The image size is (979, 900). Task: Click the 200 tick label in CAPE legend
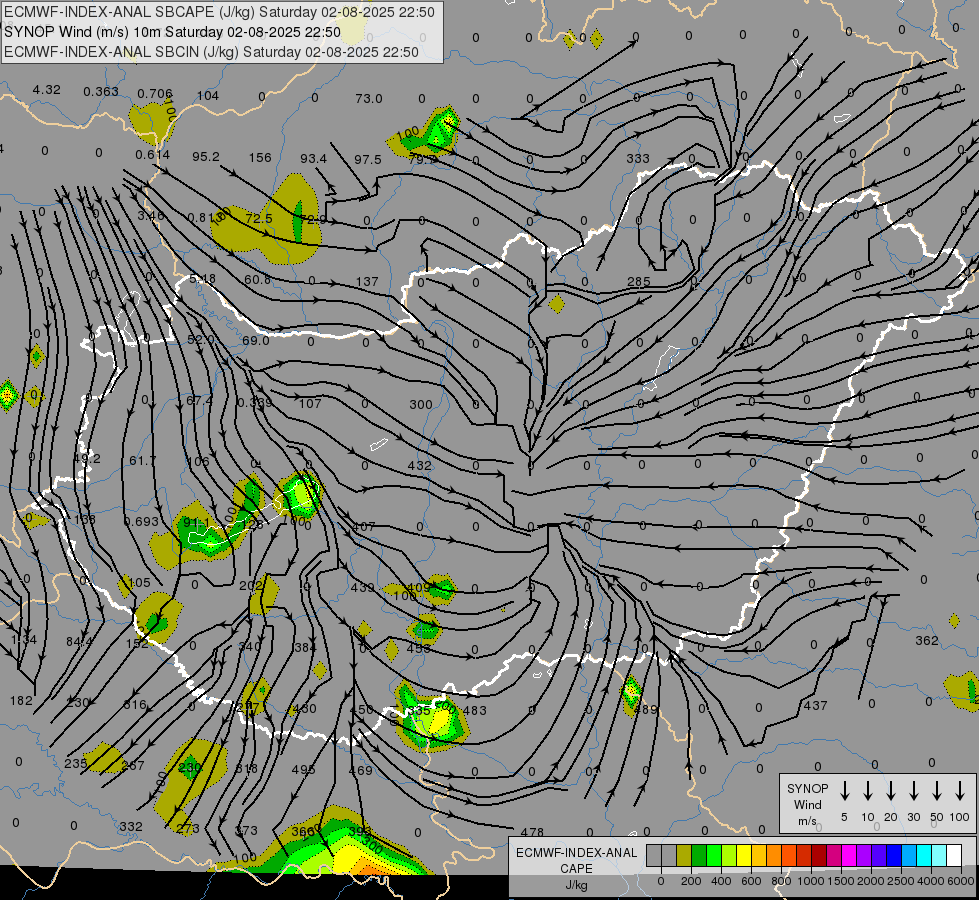(691, 881)
